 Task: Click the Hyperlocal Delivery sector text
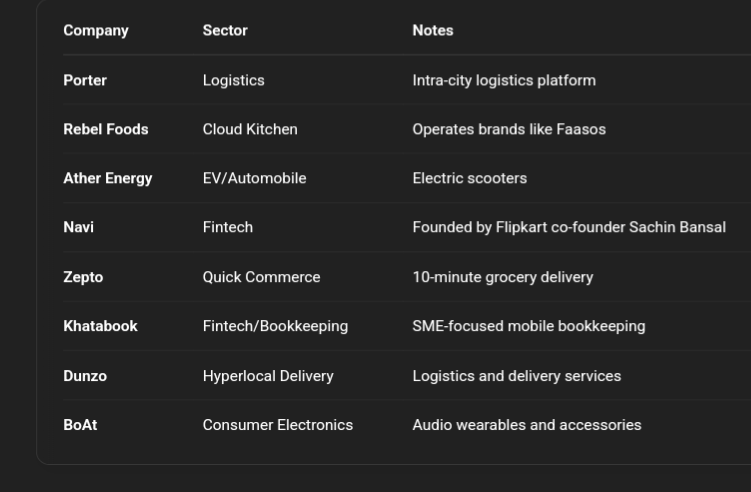tap(268, 376)
